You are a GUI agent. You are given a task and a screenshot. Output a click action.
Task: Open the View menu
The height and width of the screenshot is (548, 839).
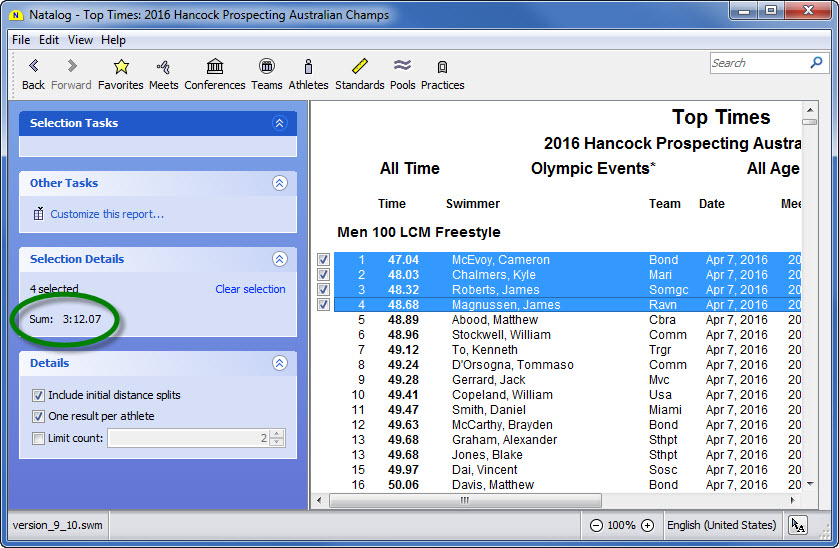point(80,40)
